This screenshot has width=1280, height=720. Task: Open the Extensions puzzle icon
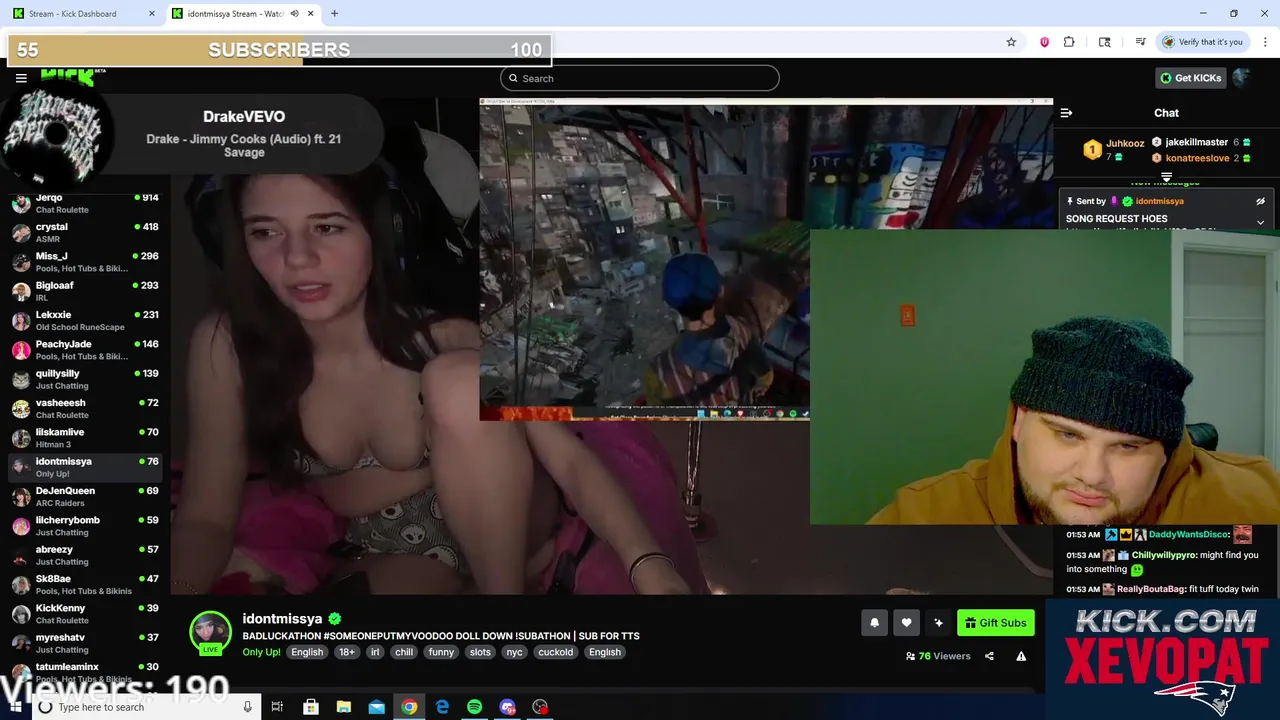pos(1069,42)
